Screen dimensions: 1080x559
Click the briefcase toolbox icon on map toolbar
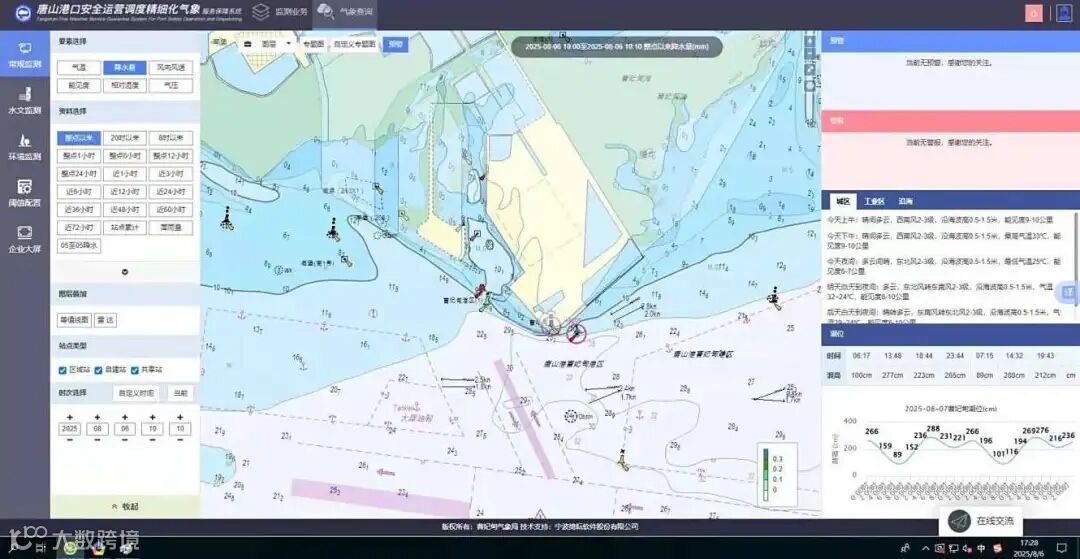(249, 43)
